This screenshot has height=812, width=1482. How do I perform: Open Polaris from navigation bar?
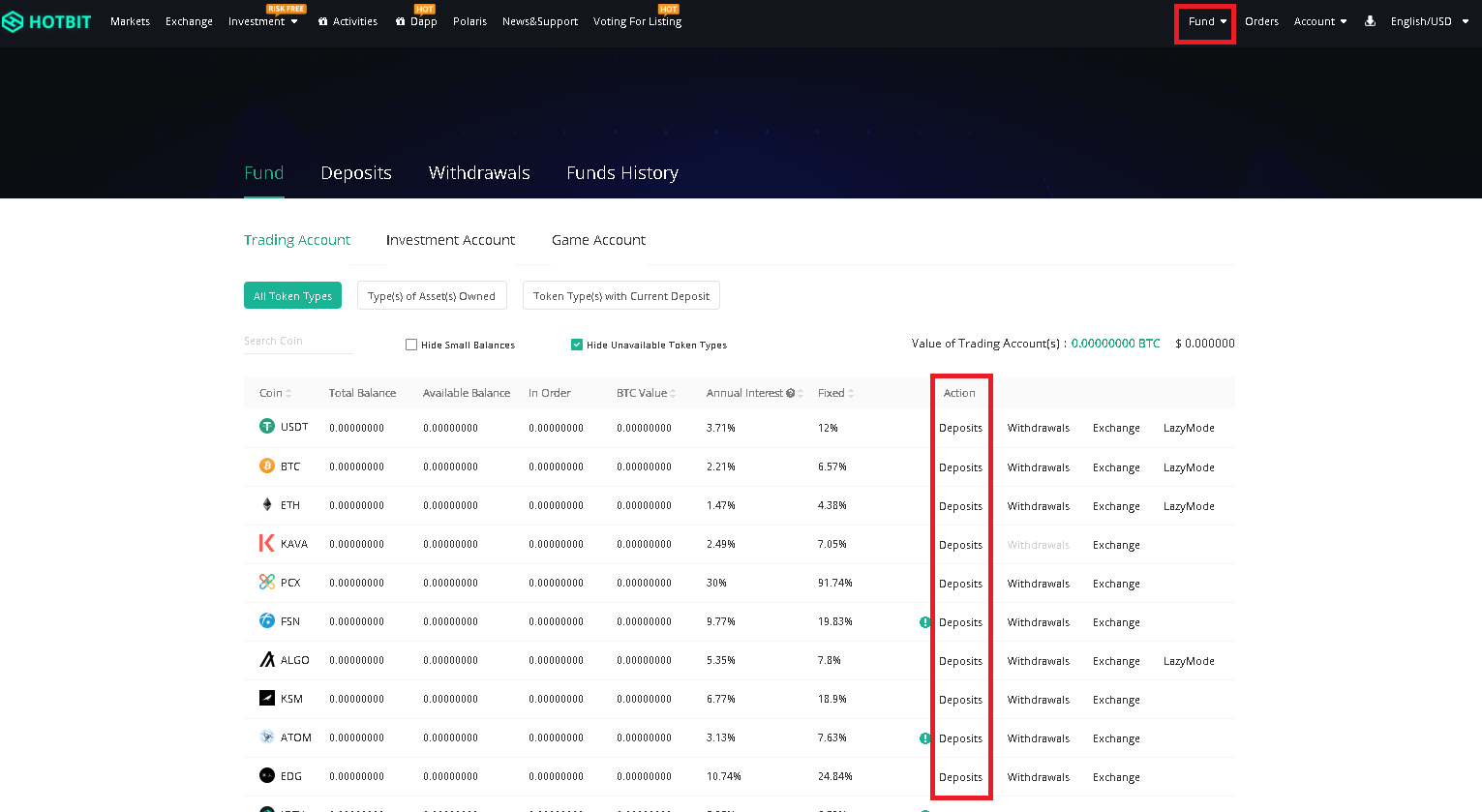pyautogui.click(x=469, y=21)
